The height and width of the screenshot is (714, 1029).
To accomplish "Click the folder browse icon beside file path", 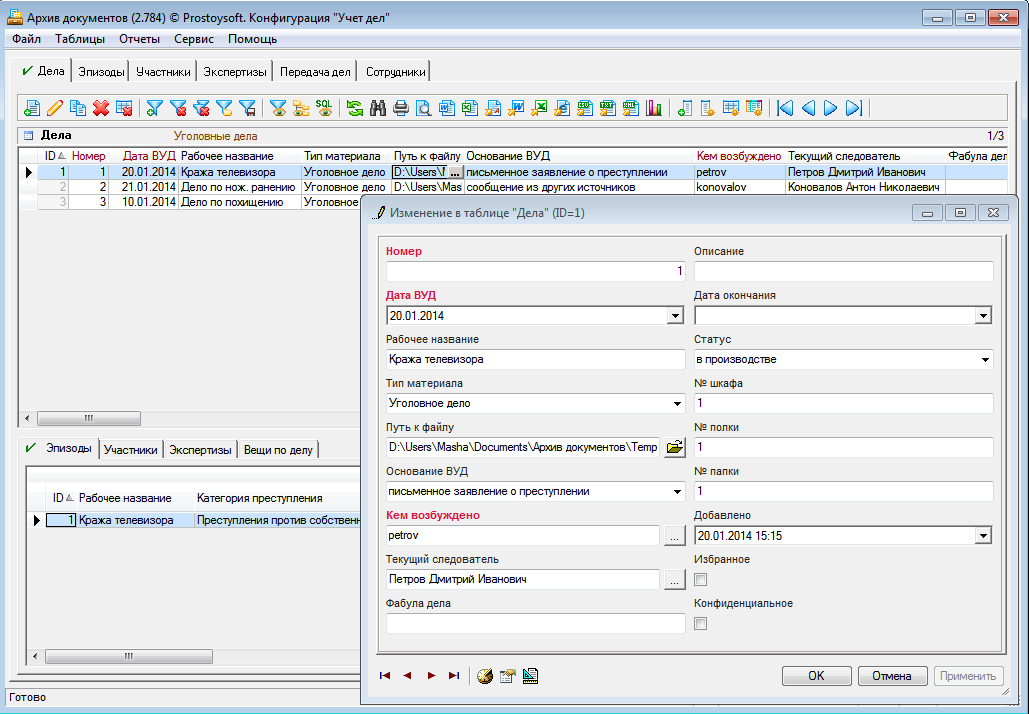I will coord(675,447).
